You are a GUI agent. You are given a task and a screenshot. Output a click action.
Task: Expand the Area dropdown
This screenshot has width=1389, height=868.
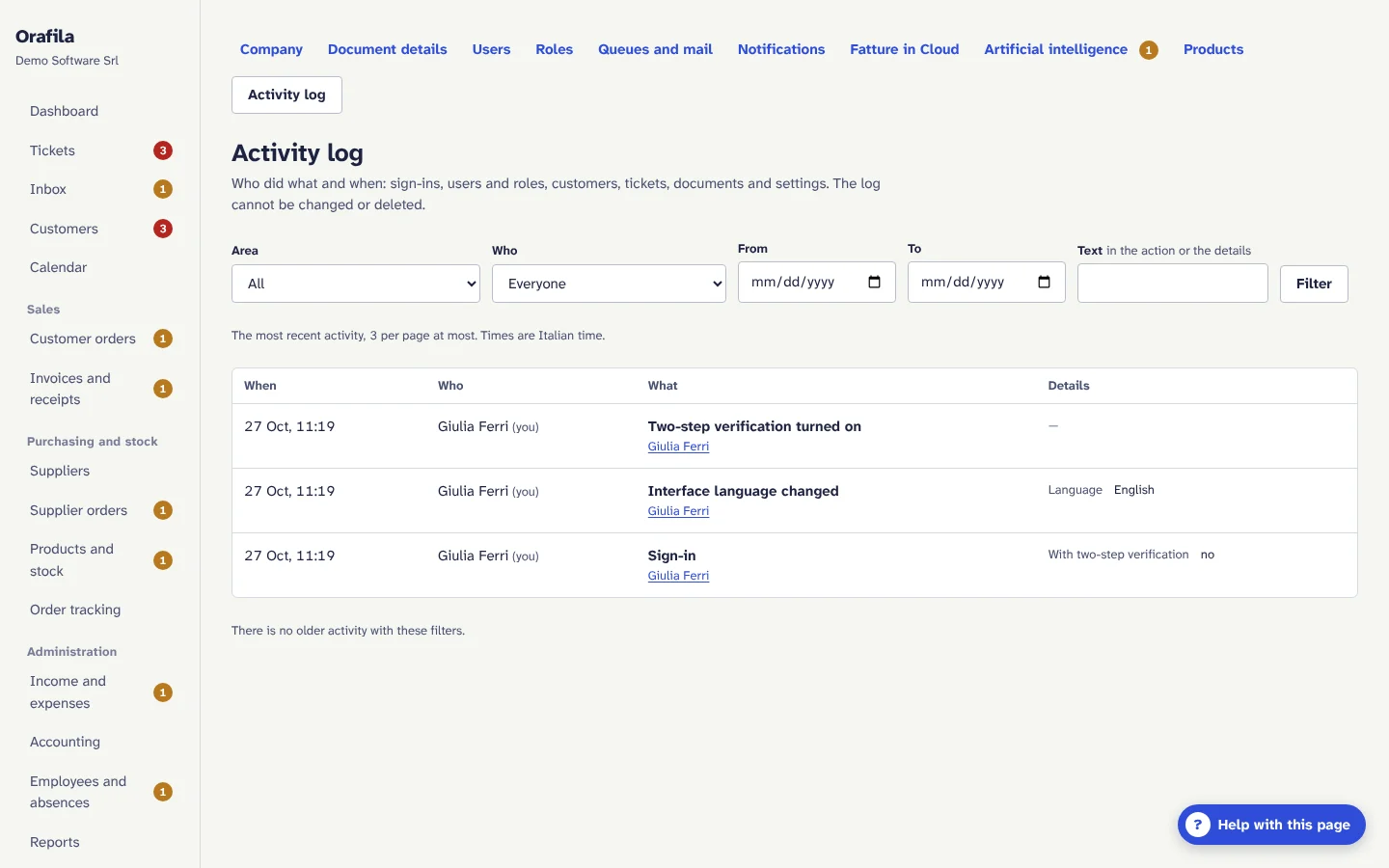(356, 284)
